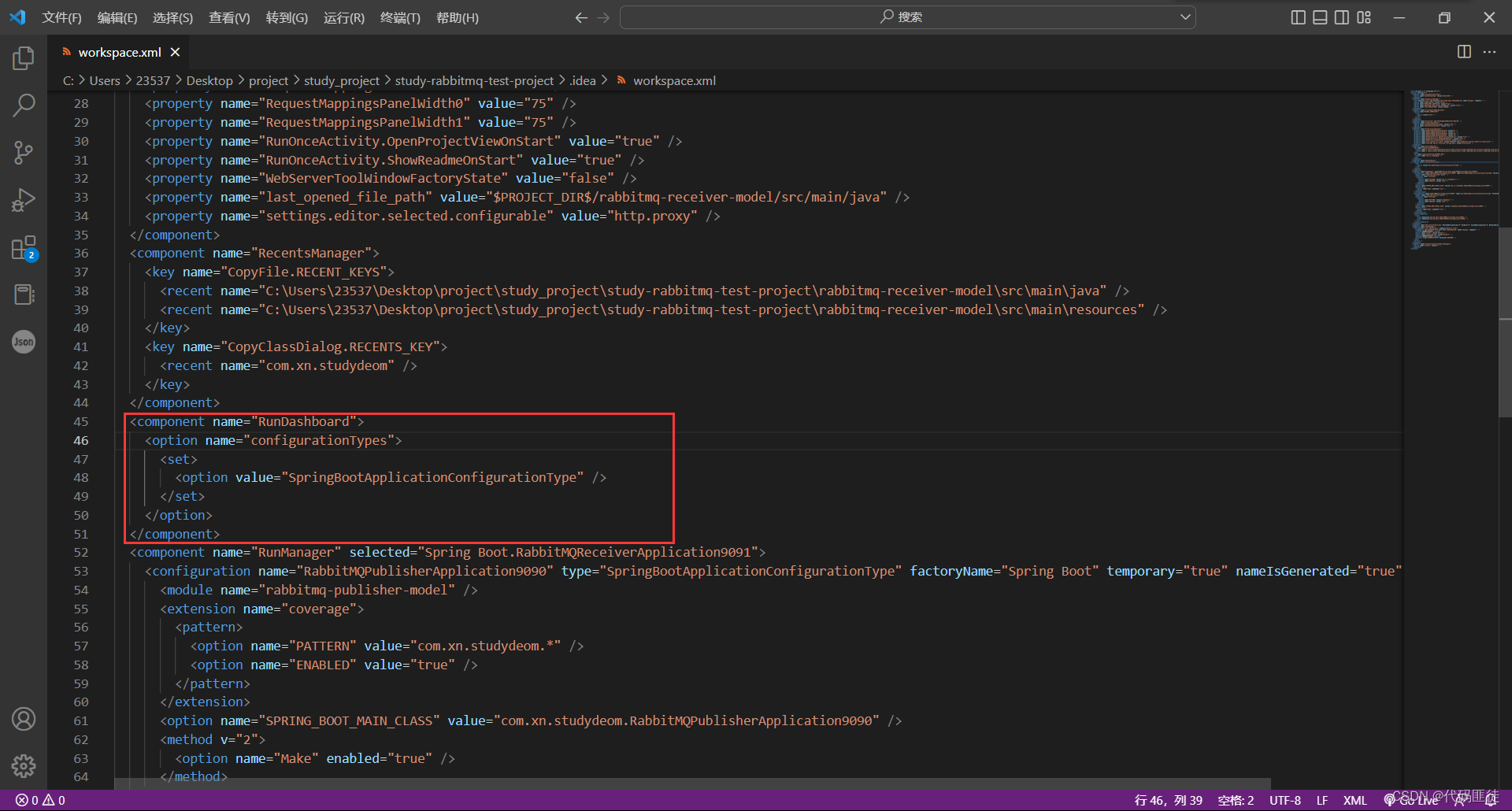This screenshot has width=1512, height=811.
Task: Split the editor to the right
Action: (x=1464, y=52)
